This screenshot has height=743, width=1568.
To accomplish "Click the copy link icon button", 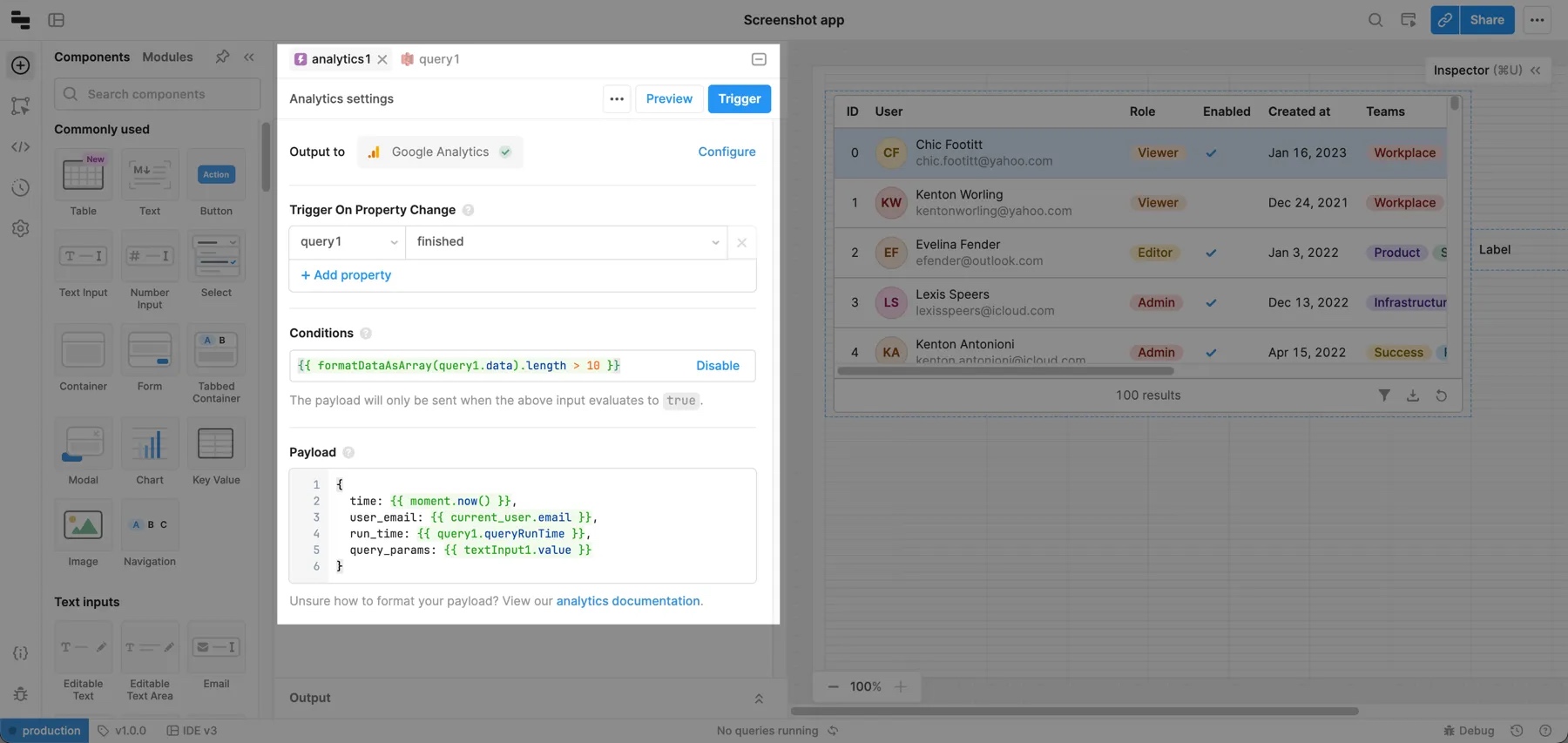I will (1445, 20).
